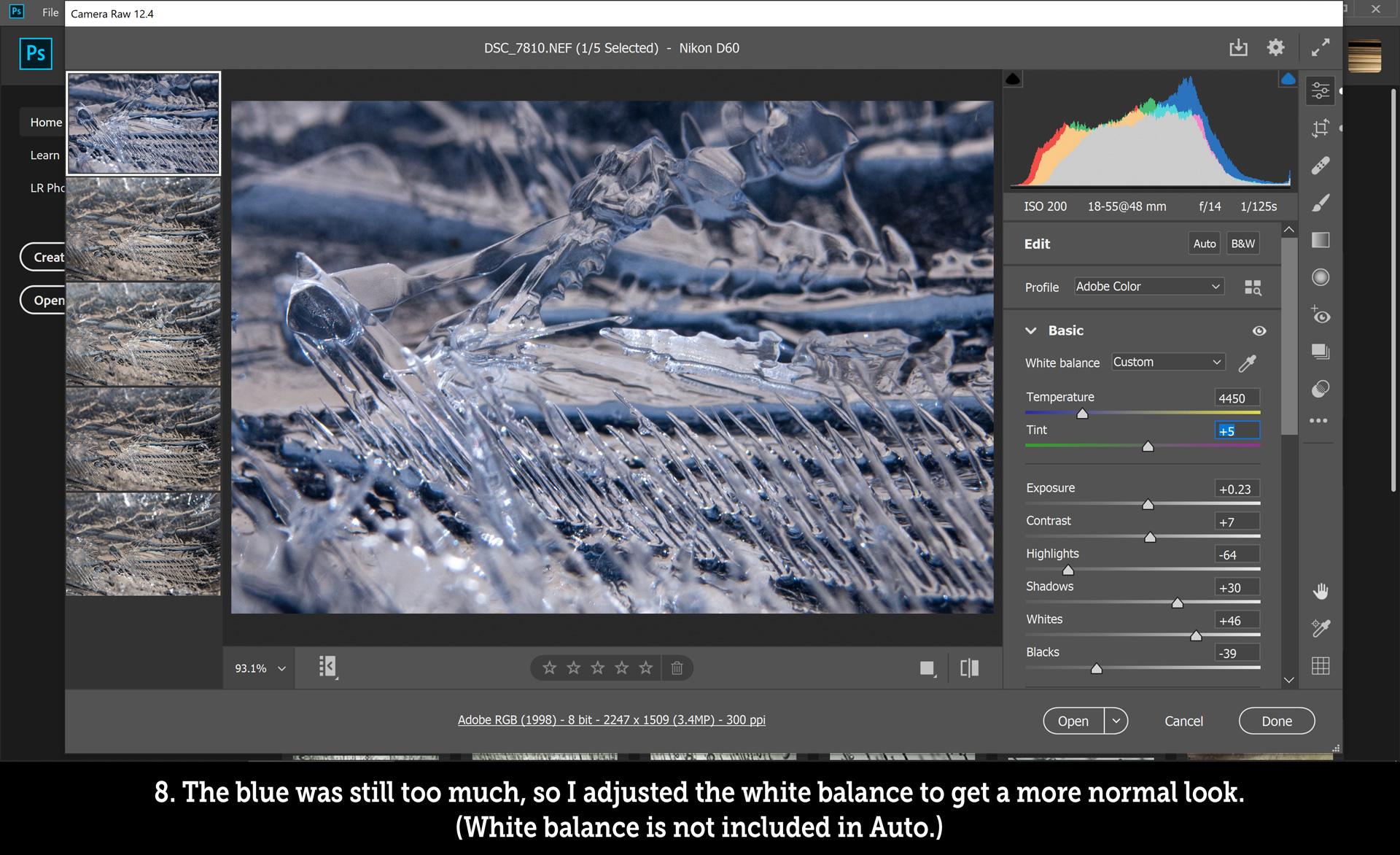This screenshot has height=855, width=1400.
Task: Select the Adjustment Brush tool
Action: [1320, 202]
